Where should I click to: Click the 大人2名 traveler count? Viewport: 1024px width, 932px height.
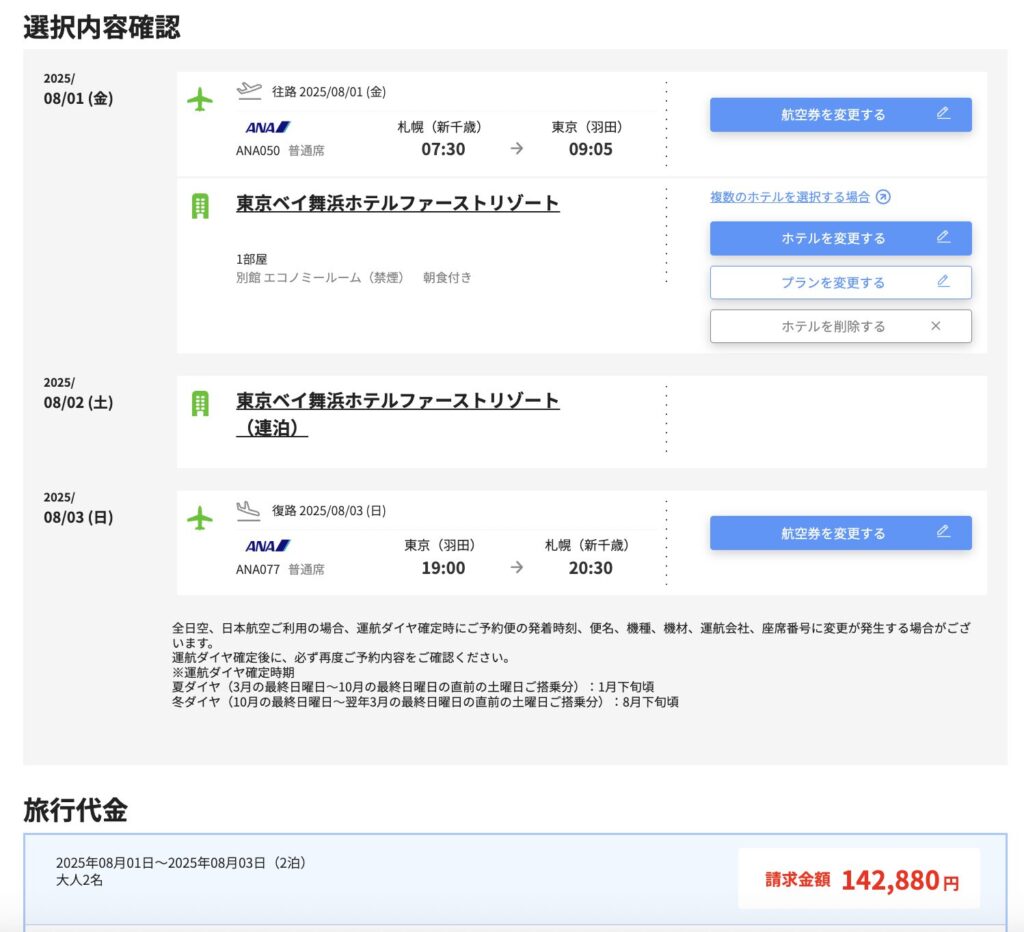pyautogui.click(x=80, y=880)
